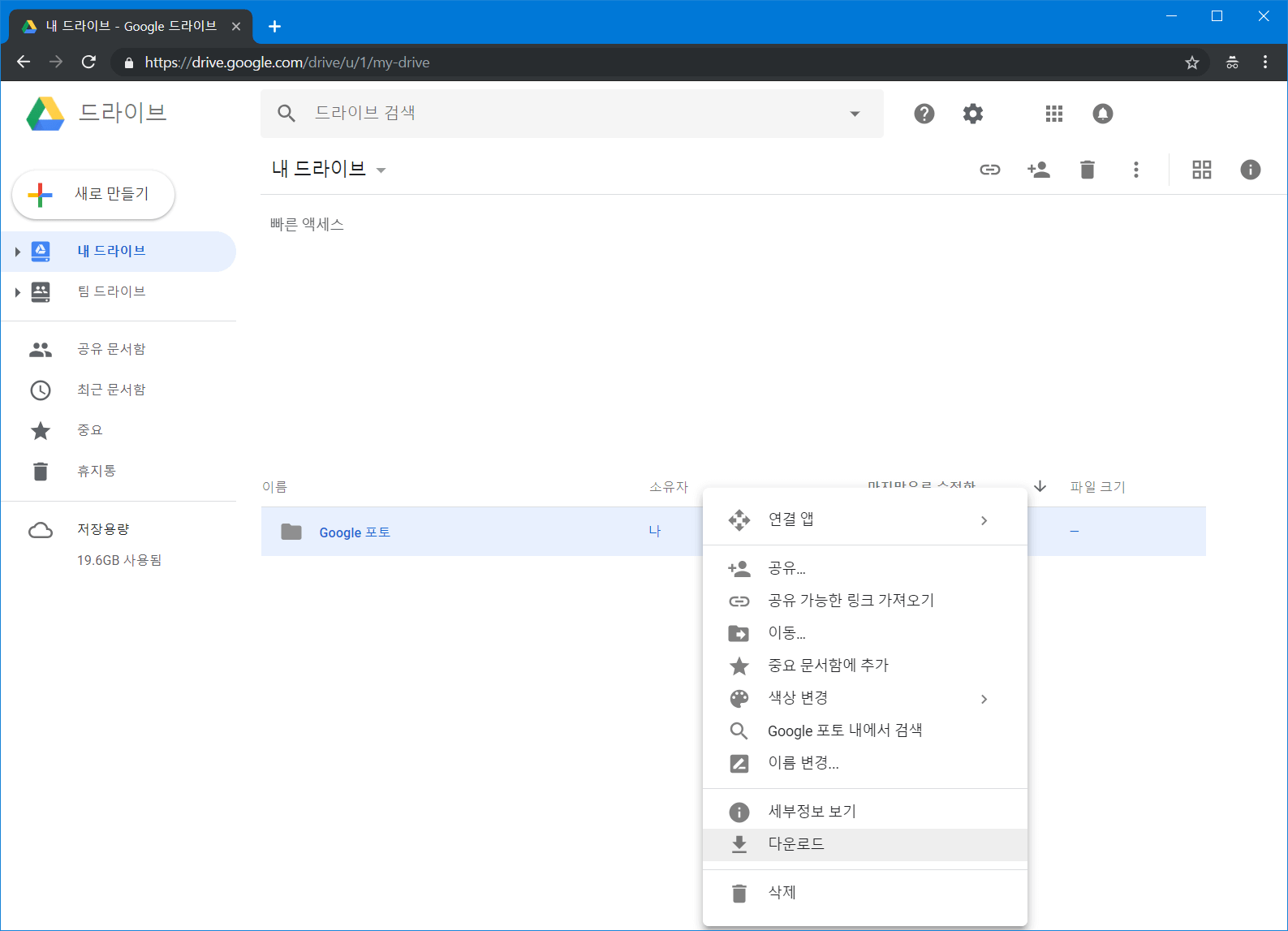Viewport: 1288px width, 931px height.
Task: Open 휴지통 in the sidebar
Action: coord(96,471)
